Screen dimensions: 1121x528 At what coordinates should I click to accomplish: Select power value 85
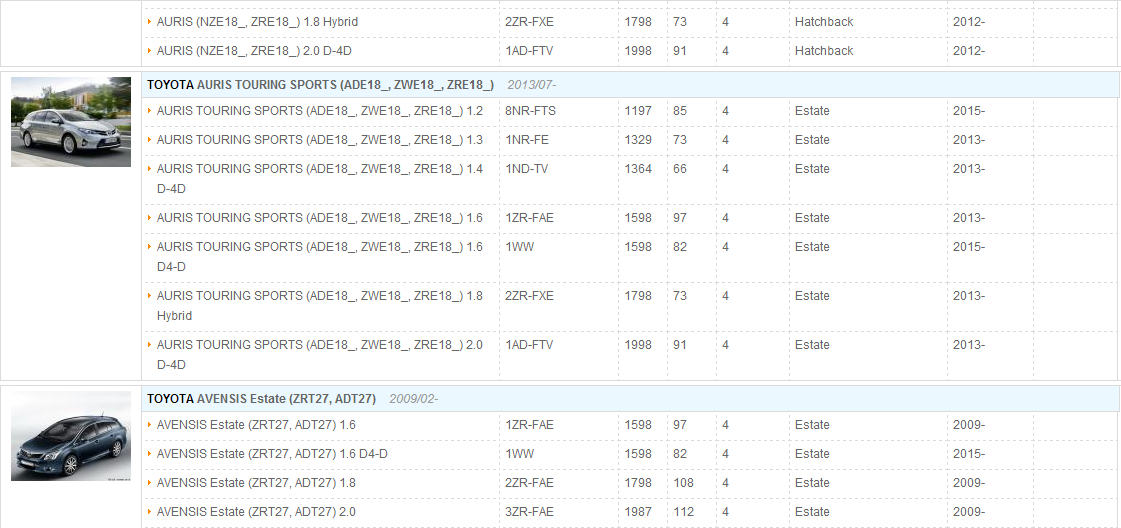(680, 111)
